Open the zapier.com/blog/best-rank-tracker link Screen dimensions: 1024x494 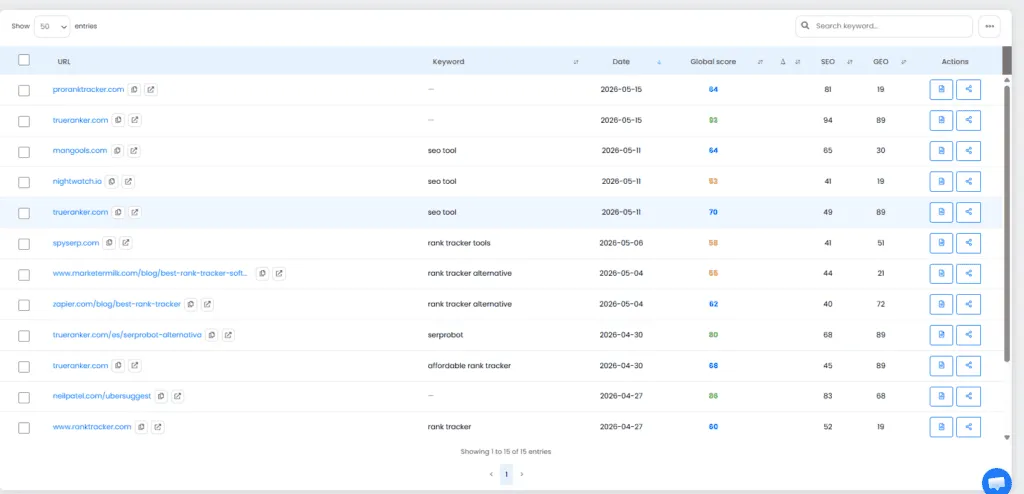click(116, 305)
